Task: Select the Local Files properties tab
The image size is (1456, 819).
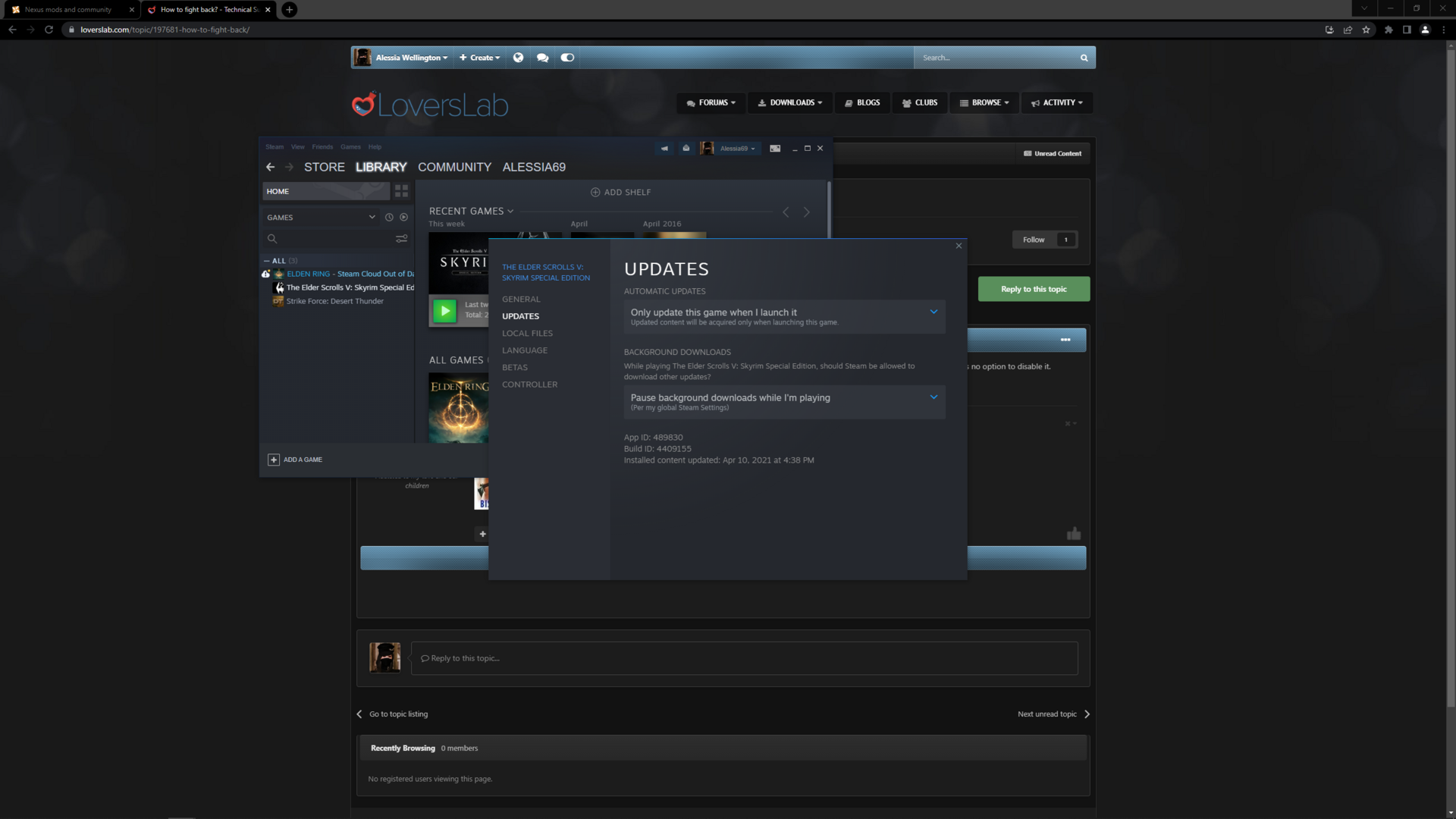Action: click(527, 334)
